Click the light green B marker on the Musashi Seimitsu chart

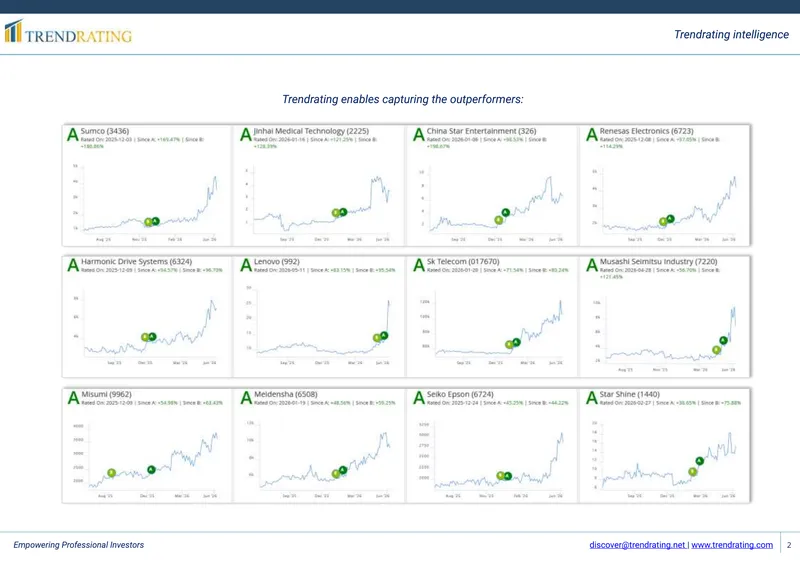tap(716, 350)
